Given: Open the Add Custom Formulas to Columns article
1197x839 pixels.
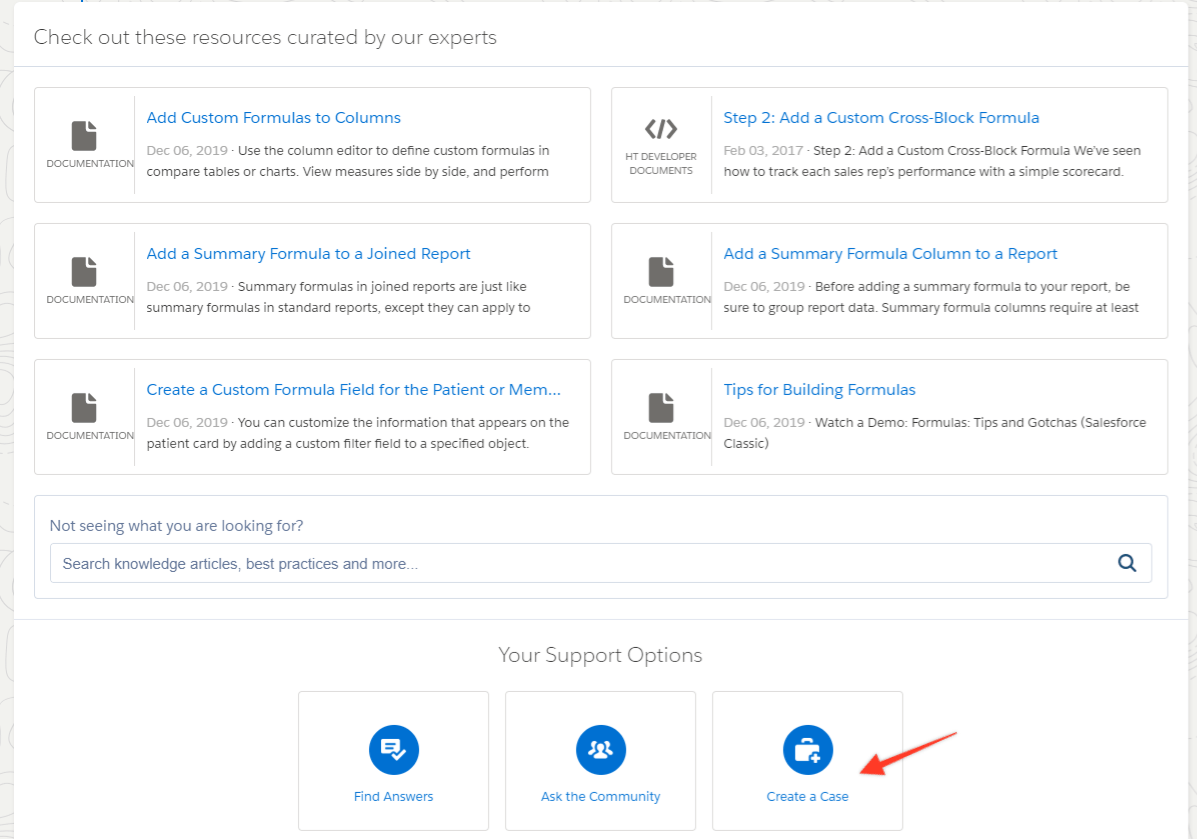Looking at the screenshot, I should click(273, 117).
